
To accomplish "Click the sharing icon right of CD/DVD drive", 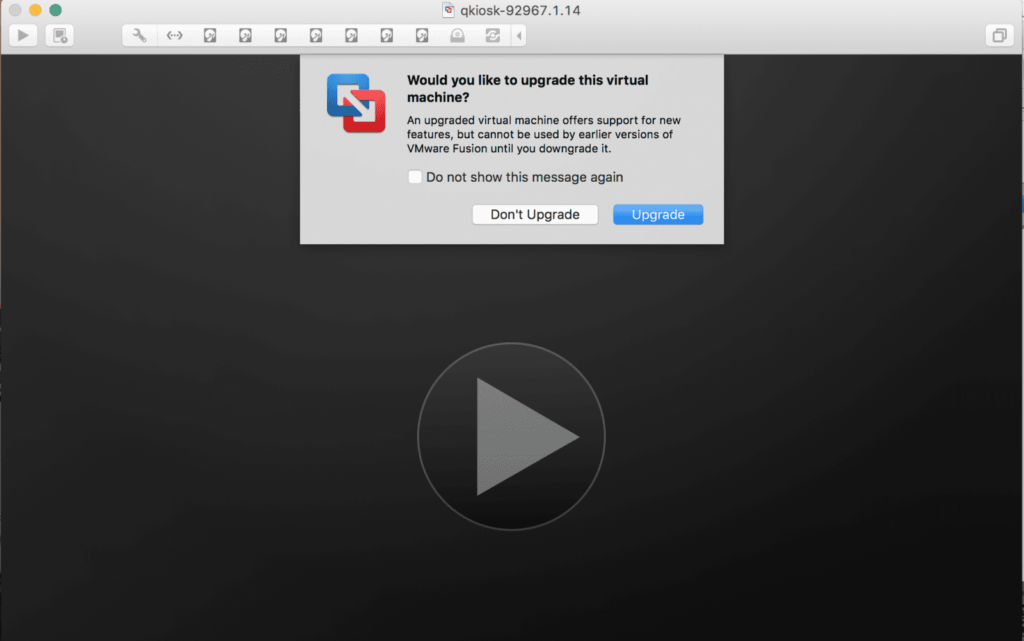I will pos(492,35).
